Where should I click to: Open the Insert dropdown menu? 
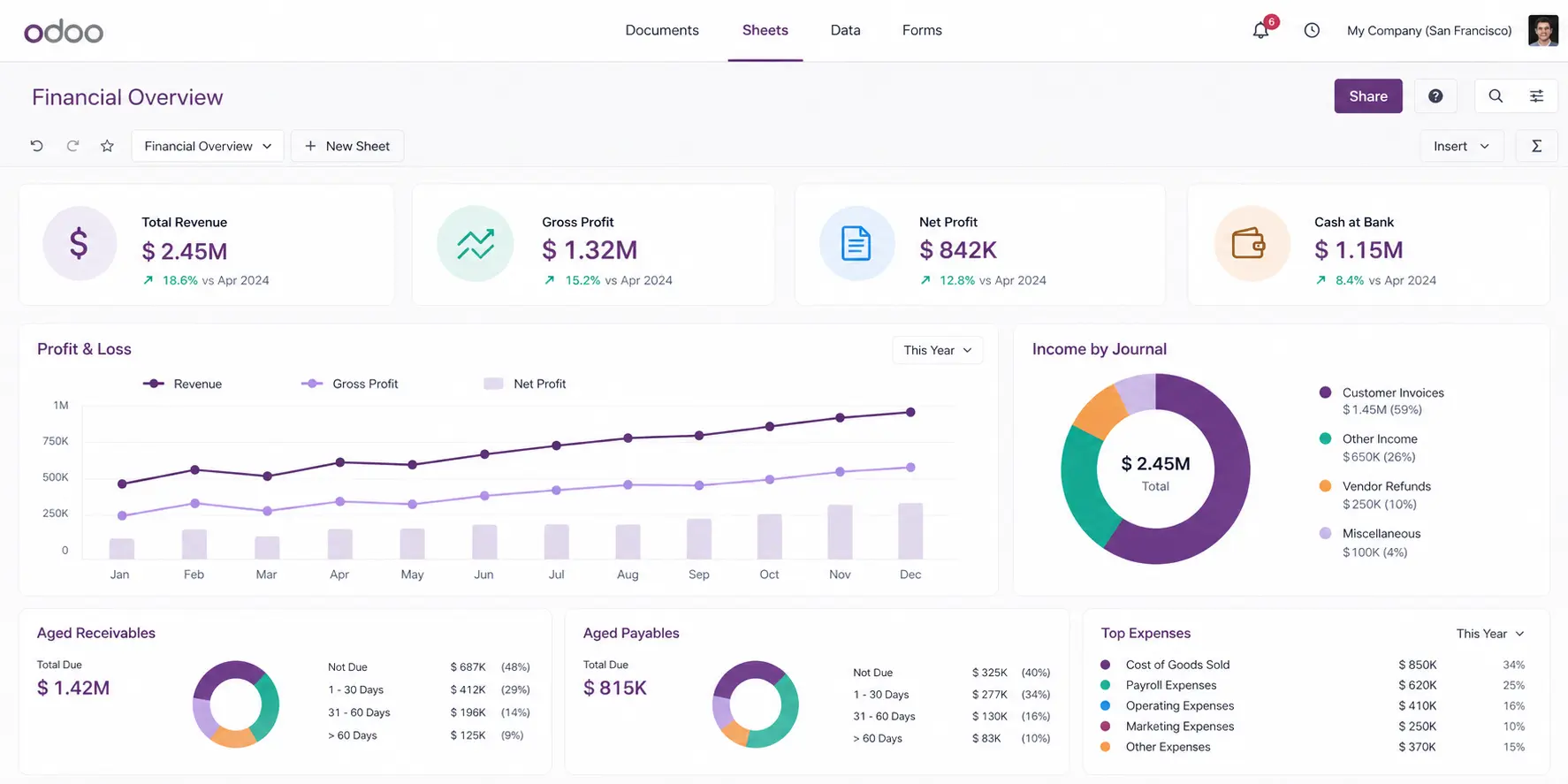pyautogui.click(x=1461, y=146)
